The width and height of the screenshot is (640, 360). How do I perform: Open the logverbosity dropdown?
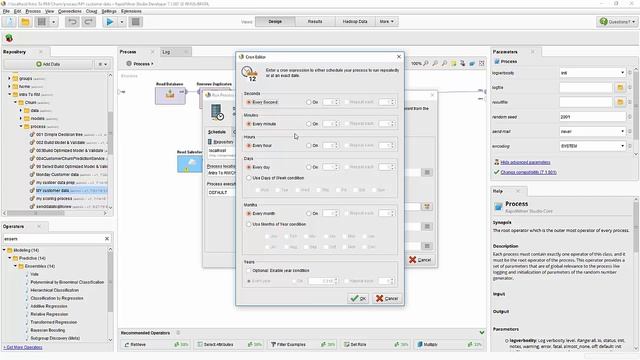[x=593, y=73]
